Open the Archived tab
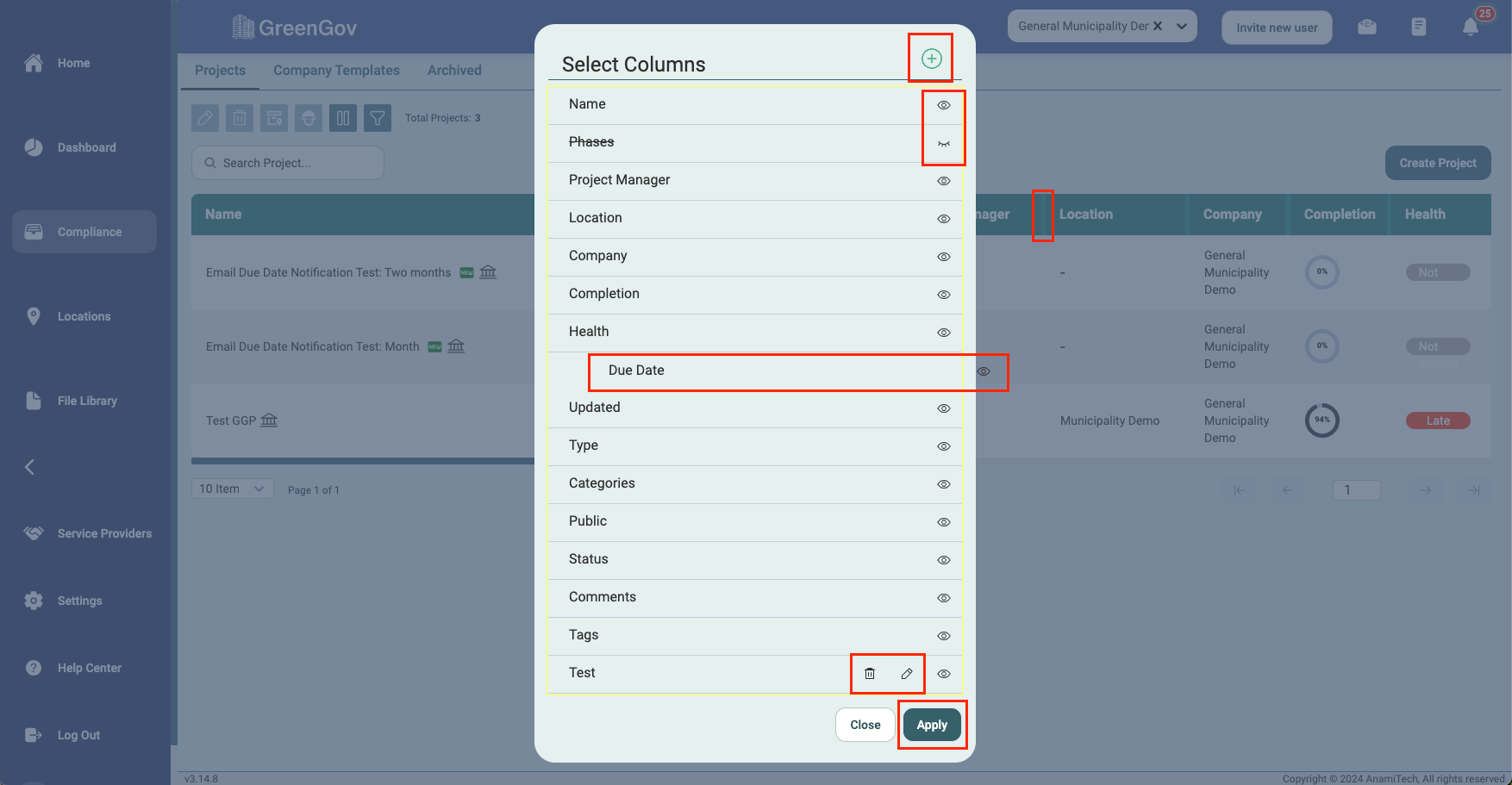This screenshot has height=785, width=1512. point(454,71)
